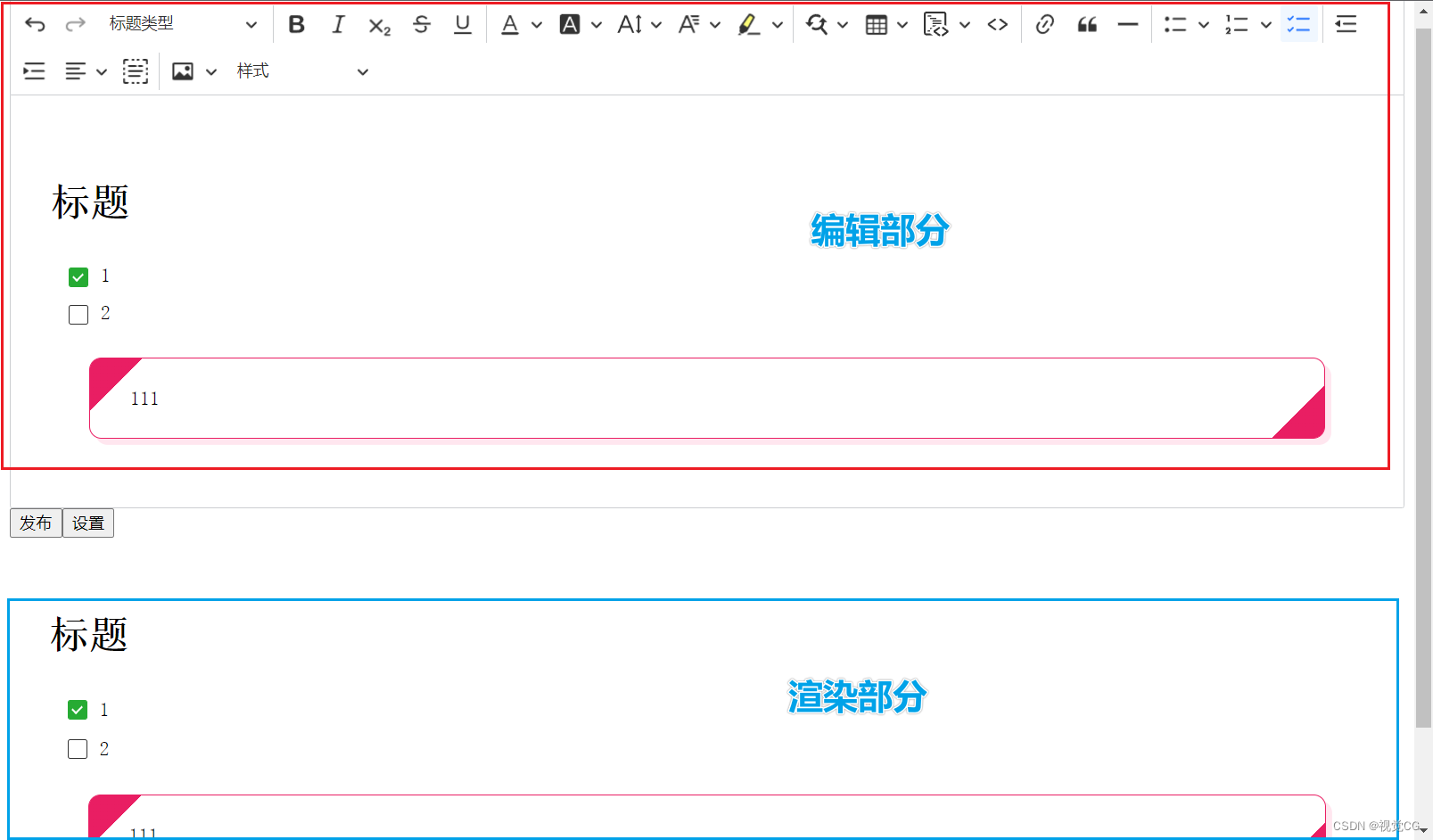Uncheck item 1 checkbox in editor
The image size is (1433, 840).
78,277
